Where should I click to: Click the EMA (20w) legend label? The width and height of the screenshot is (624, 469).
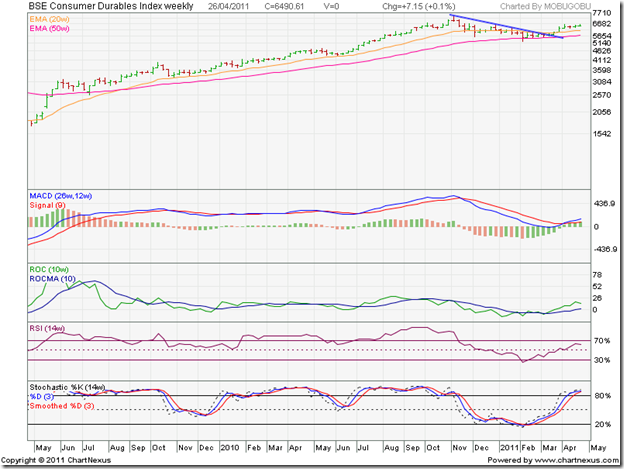pos(49,19)
